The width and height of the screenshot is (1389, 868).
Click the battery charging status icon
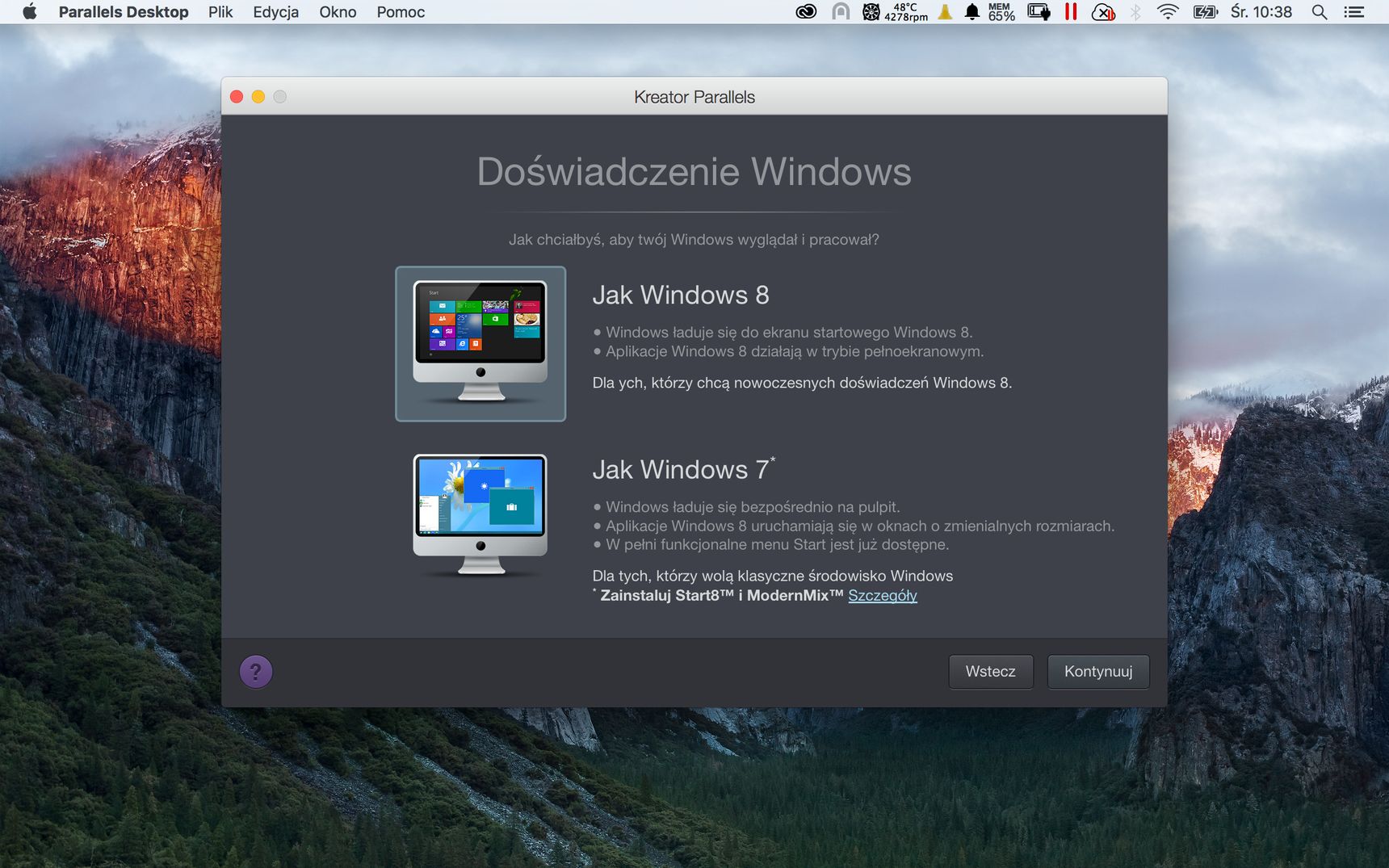[x=1205, y=12]
